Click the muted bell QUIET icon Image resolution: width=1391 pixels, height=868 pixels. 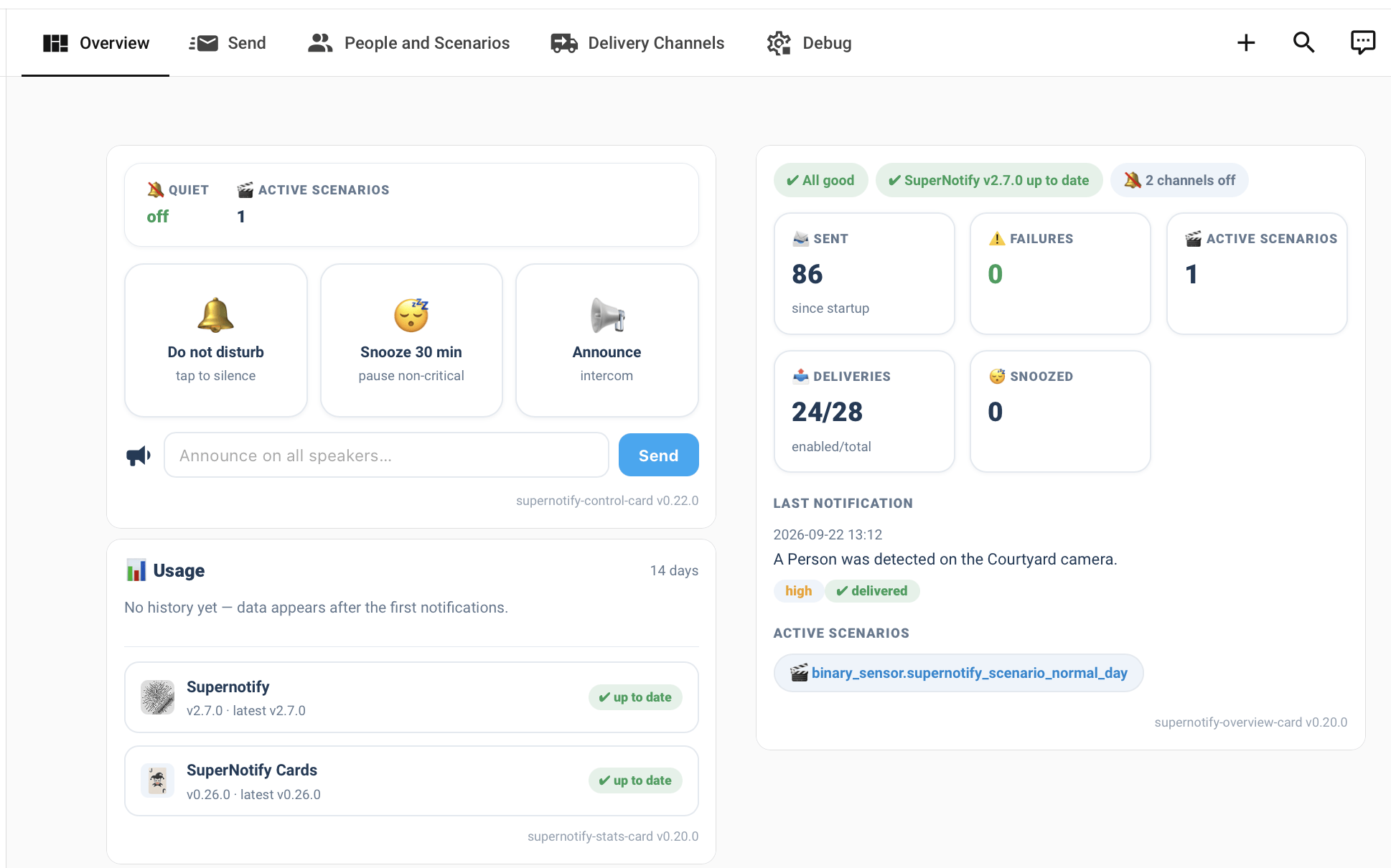(155, 190)
